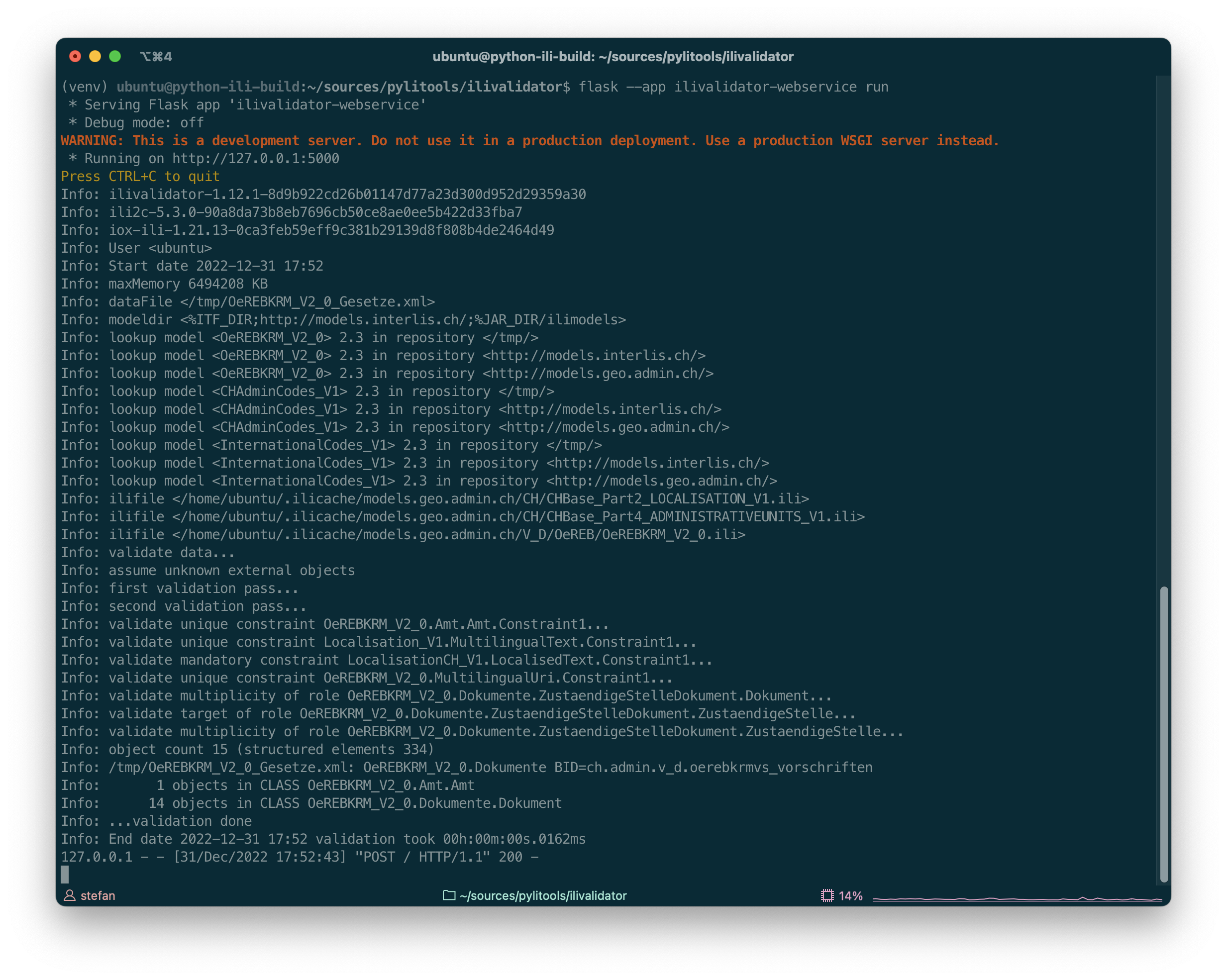Click the 'first validation pass...' line

click(x=180, y=588)
